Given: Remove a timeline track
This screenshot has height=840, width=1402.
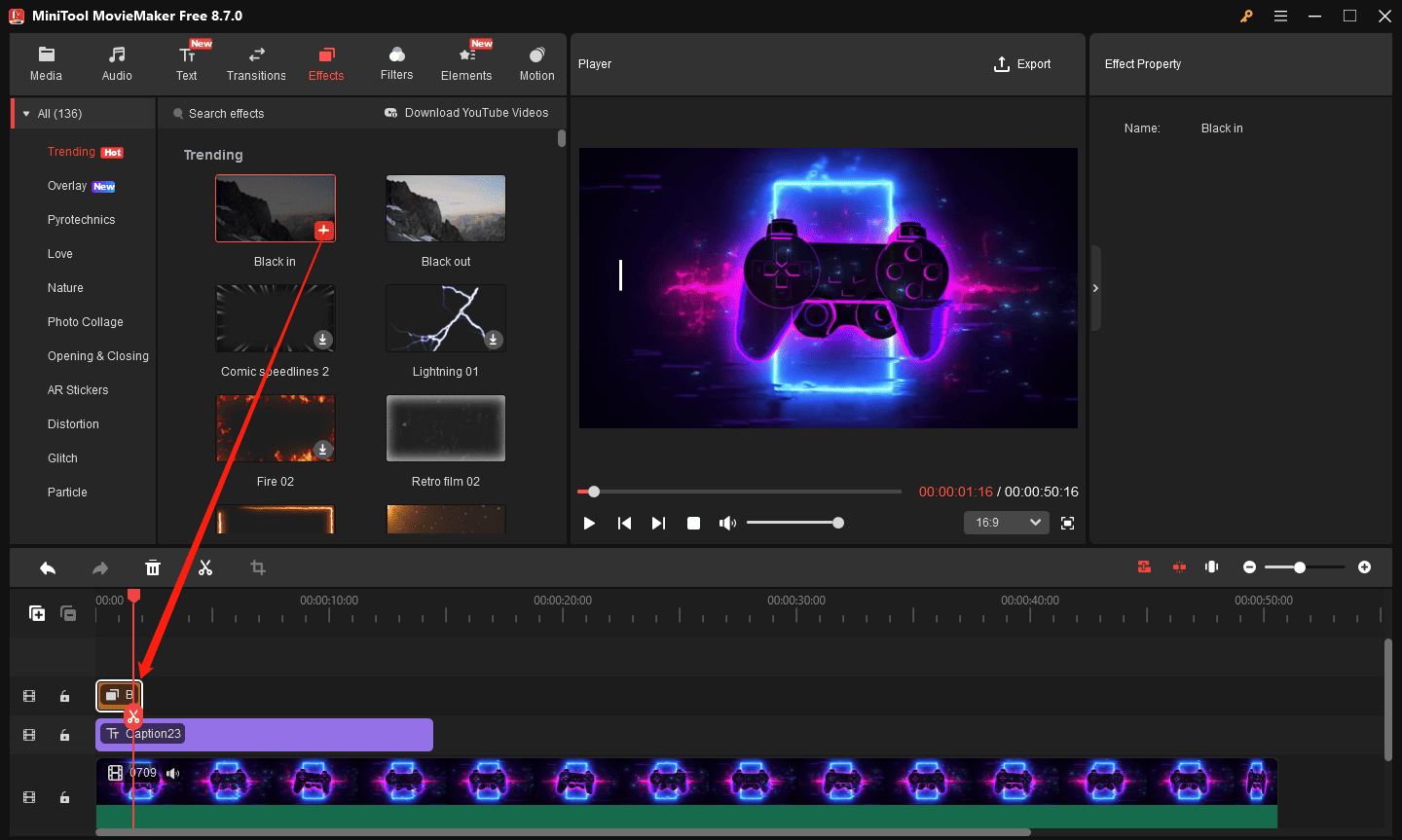Looking at the screenshot, I should 68,613.
